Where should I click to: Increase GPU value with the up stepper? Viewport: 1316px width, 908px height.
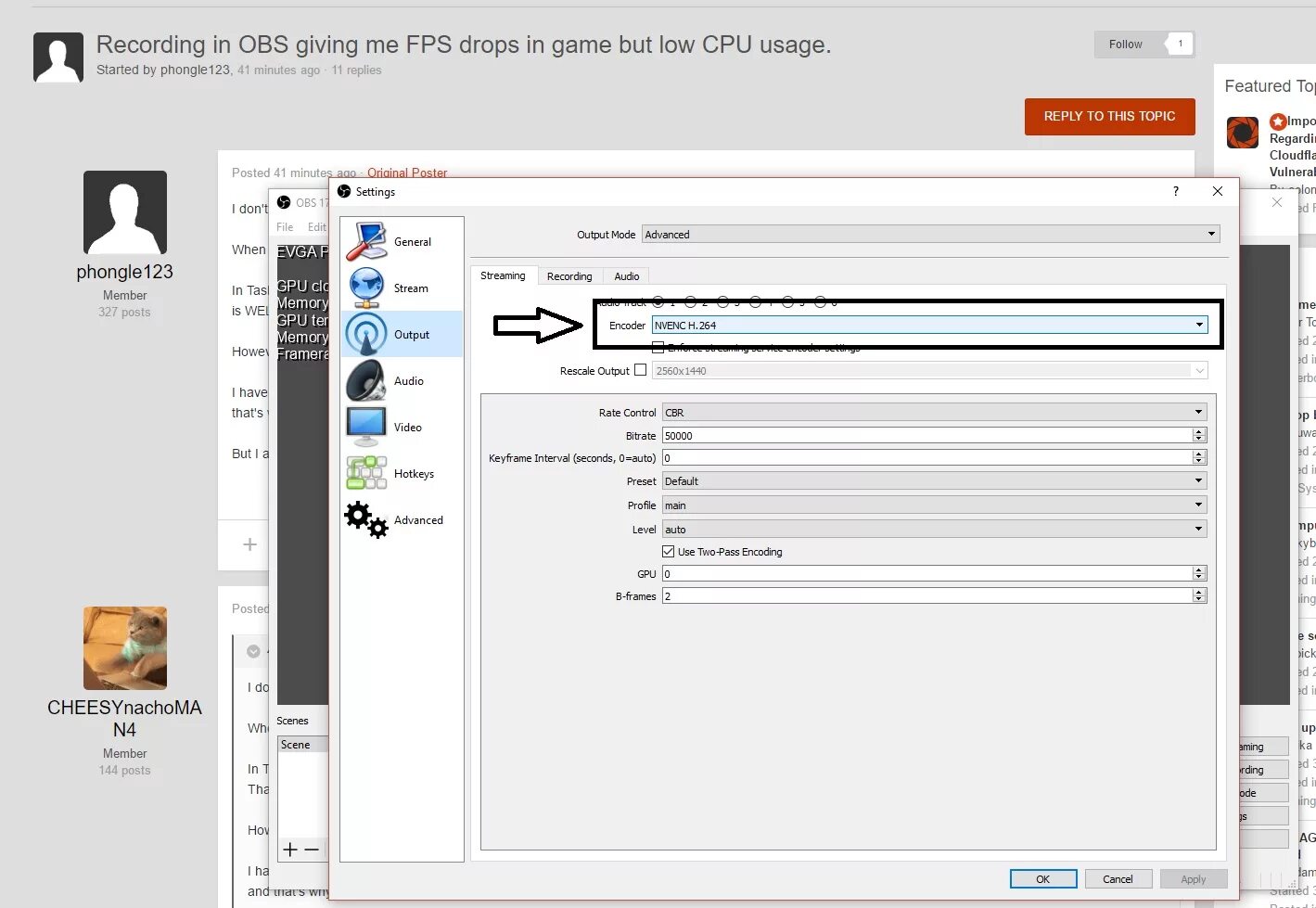1199,570
